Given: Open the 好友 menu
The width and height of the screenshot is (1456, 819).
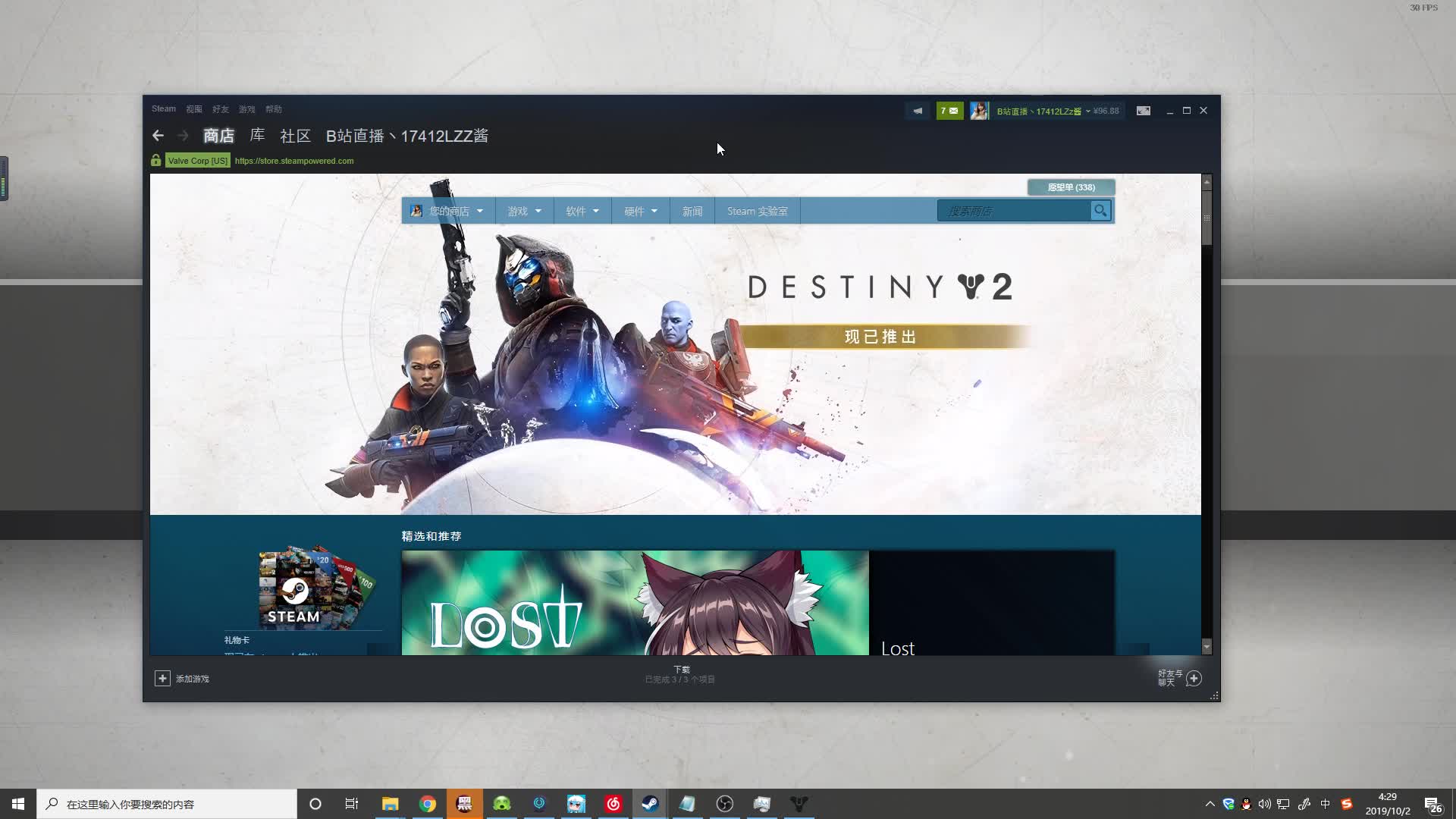Looking at the screenshot, I should pos(221,109).
